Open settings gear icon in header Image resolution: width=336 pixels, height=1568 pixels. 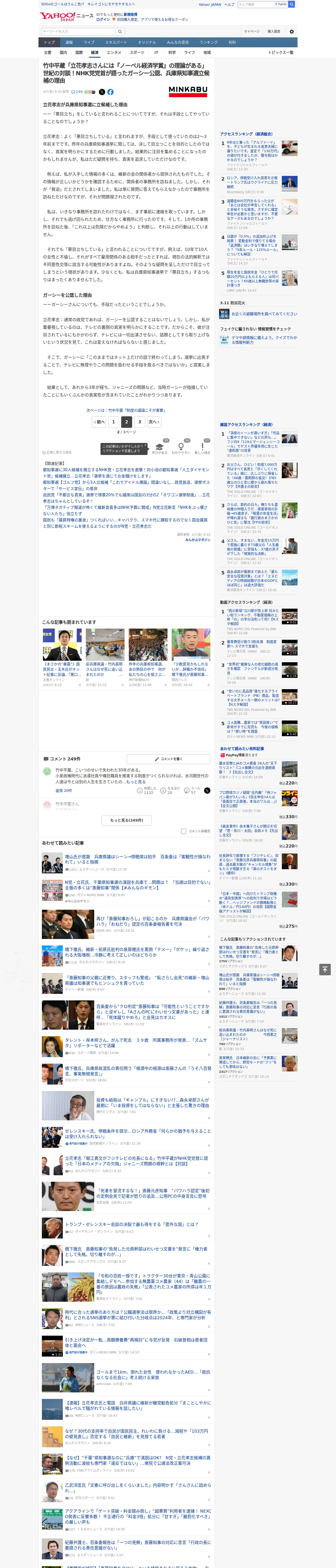point(292,32)
